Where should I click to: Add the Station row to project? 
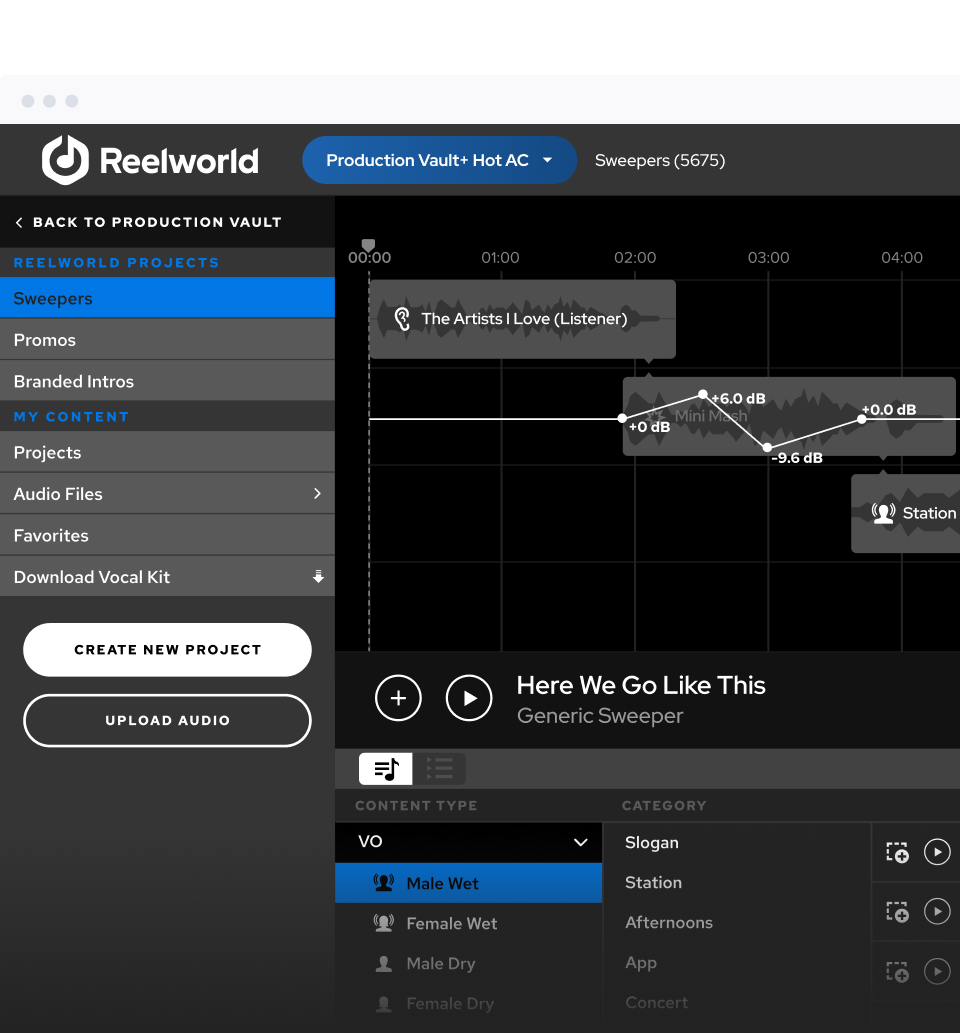click(x=897, y=911)
